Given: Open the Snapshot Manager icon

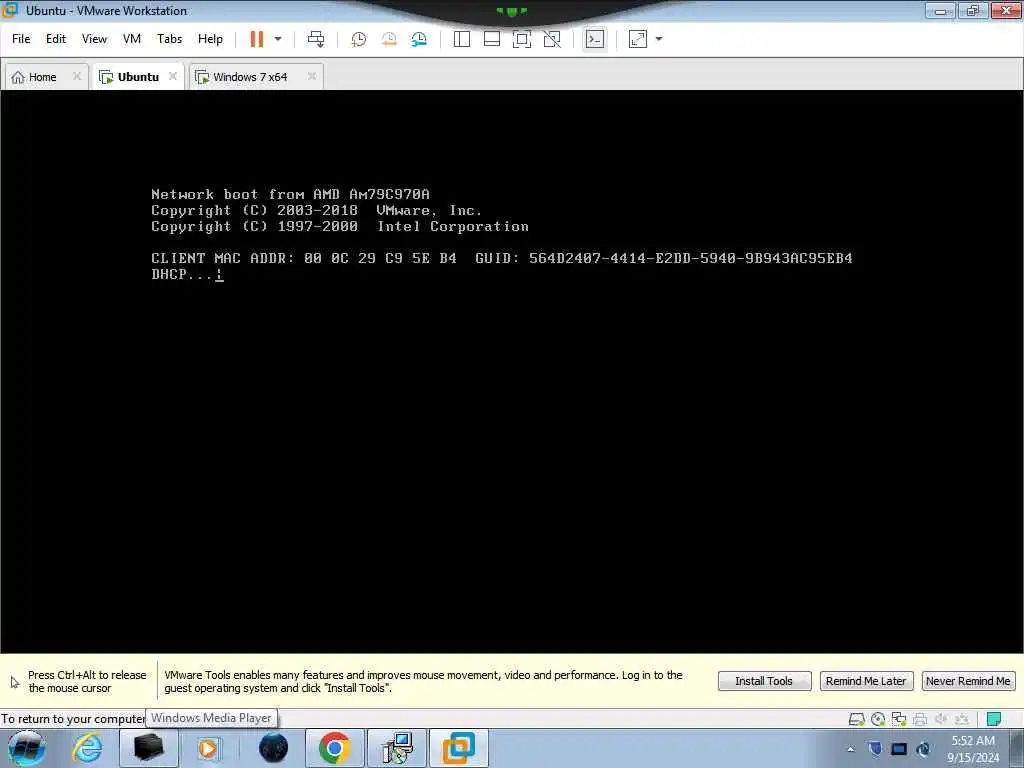Looking at the screenshot, I should coord(419,39).
